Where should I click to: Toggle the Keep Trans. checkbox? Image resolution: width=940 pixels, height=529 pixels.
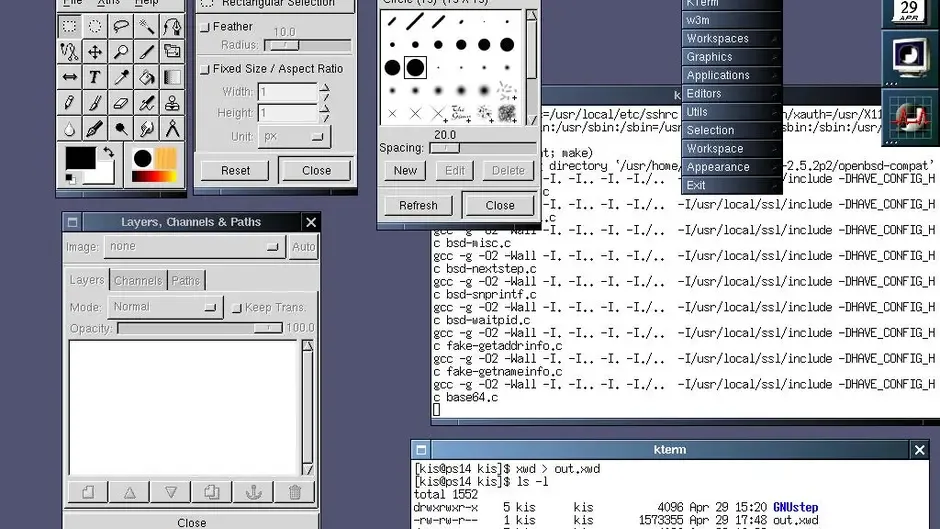point(237,308)
